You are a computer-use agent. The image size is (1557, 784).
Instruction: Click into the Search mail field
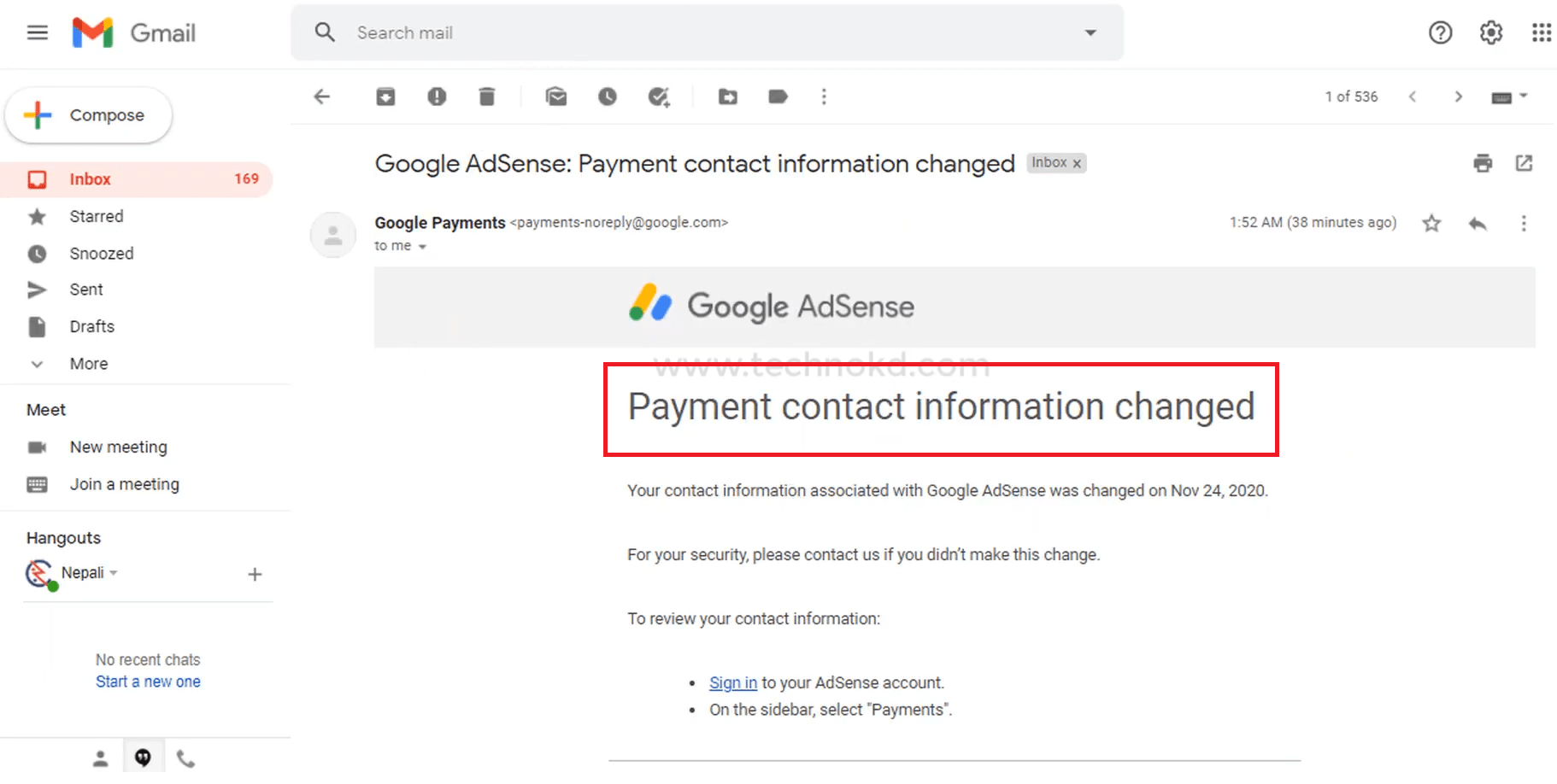click(709, 32)
